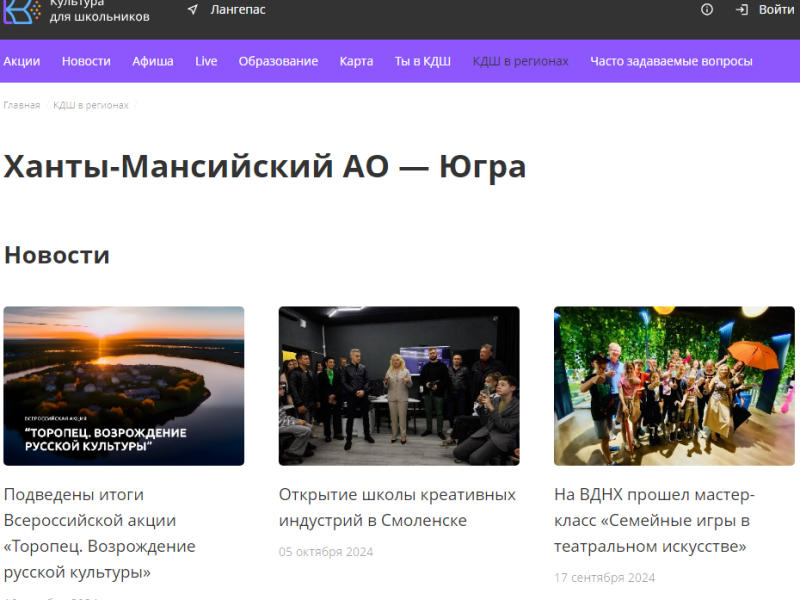Image resolution: width=800 pixels, height=600 pixels.
Task: Click the sunset photo of the Торопец news card
Action: pos(124,385)
